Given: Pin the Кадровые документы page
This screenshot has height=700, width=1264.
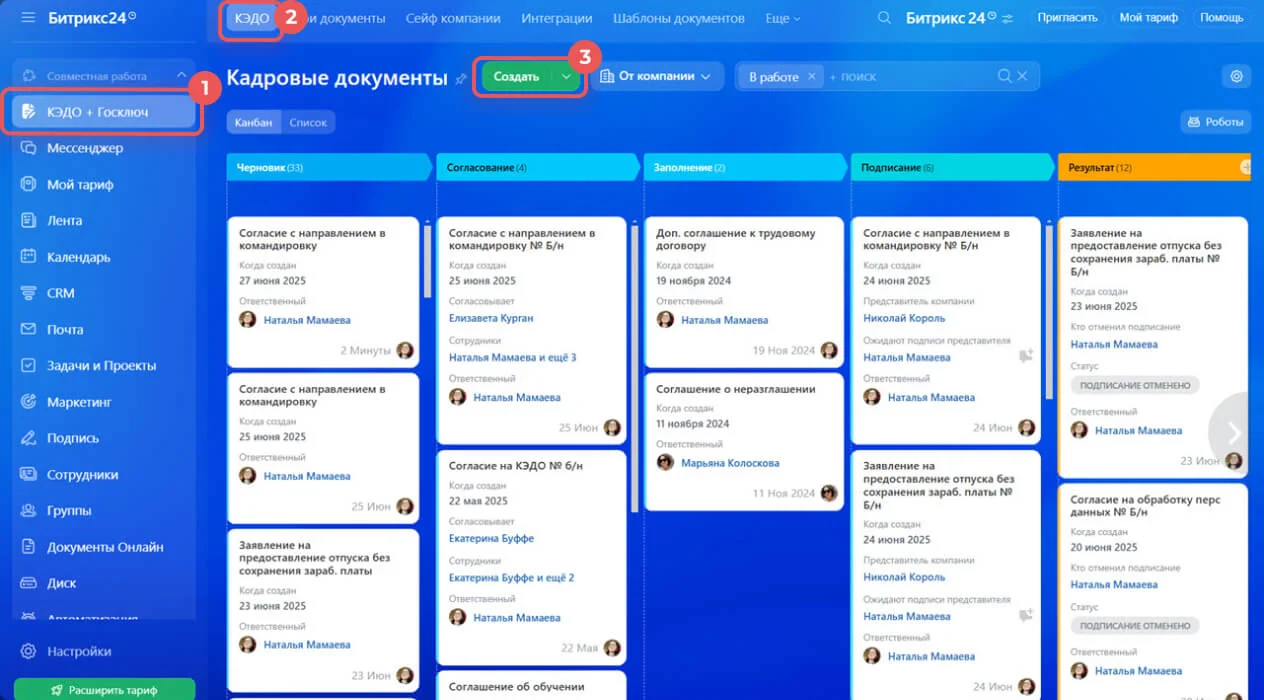Looking at the screenshot, I should [460, 78].
